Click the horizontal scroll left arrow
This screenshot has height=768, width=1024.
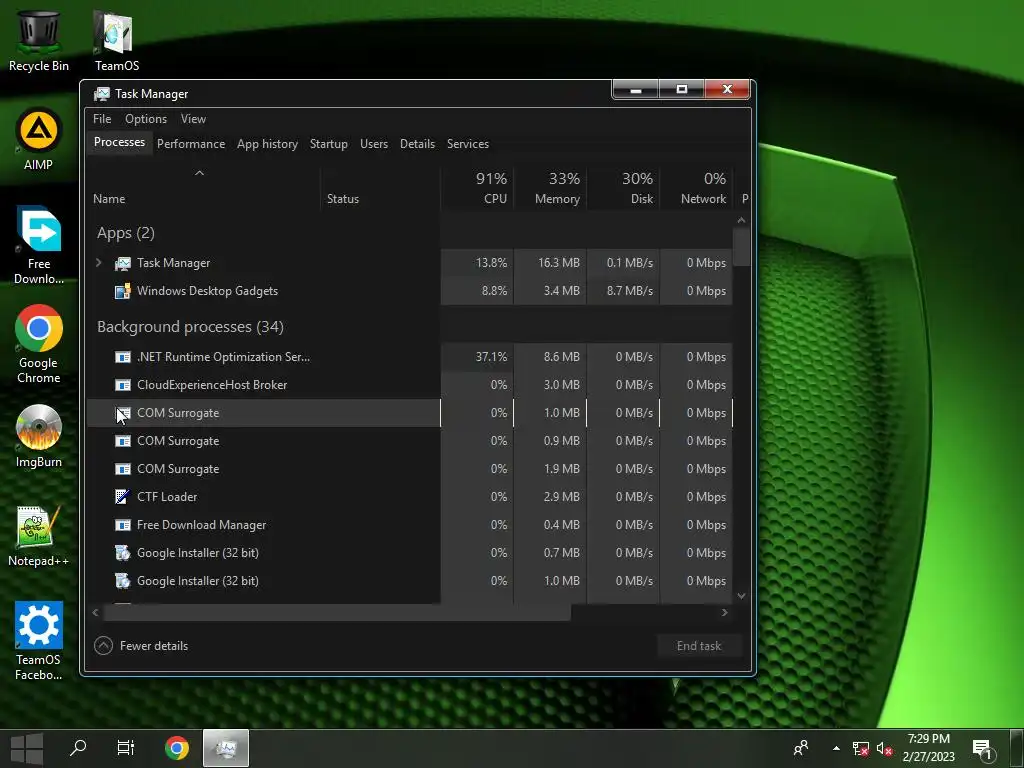pos(95,613)
